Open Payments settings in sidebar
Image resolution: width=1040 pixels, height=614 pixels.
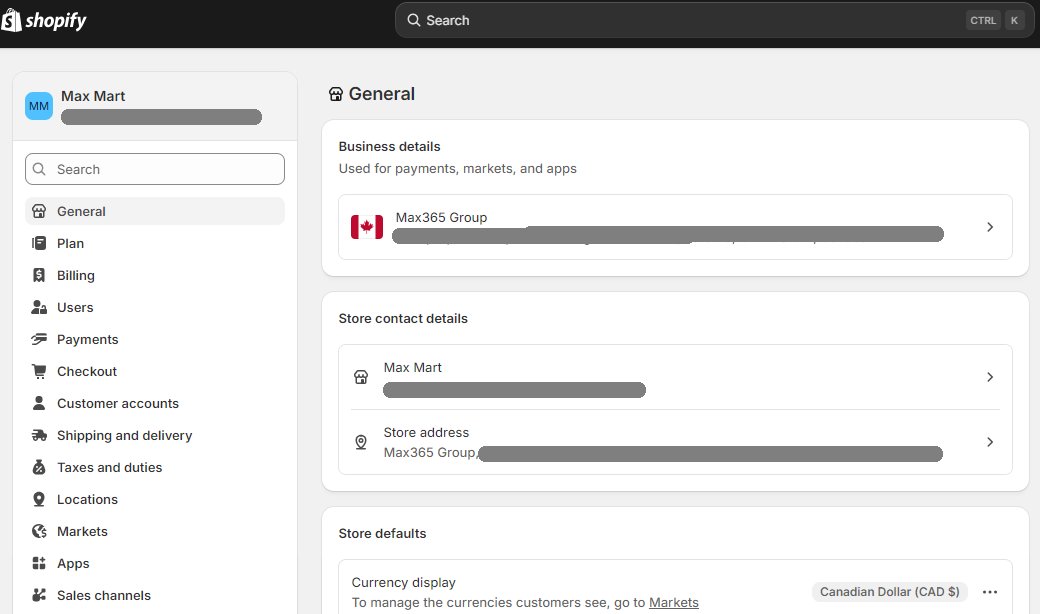point(87,339)
